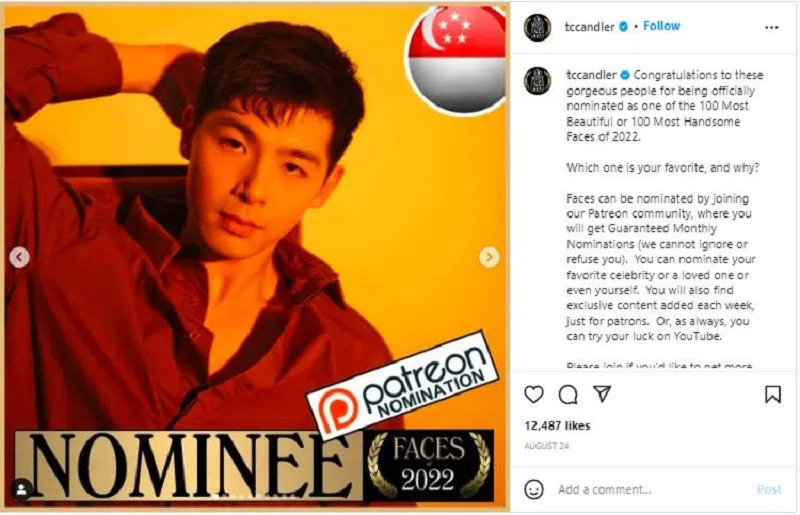
Task: Share the post using the paper plane icon
Action: [602, 394]
